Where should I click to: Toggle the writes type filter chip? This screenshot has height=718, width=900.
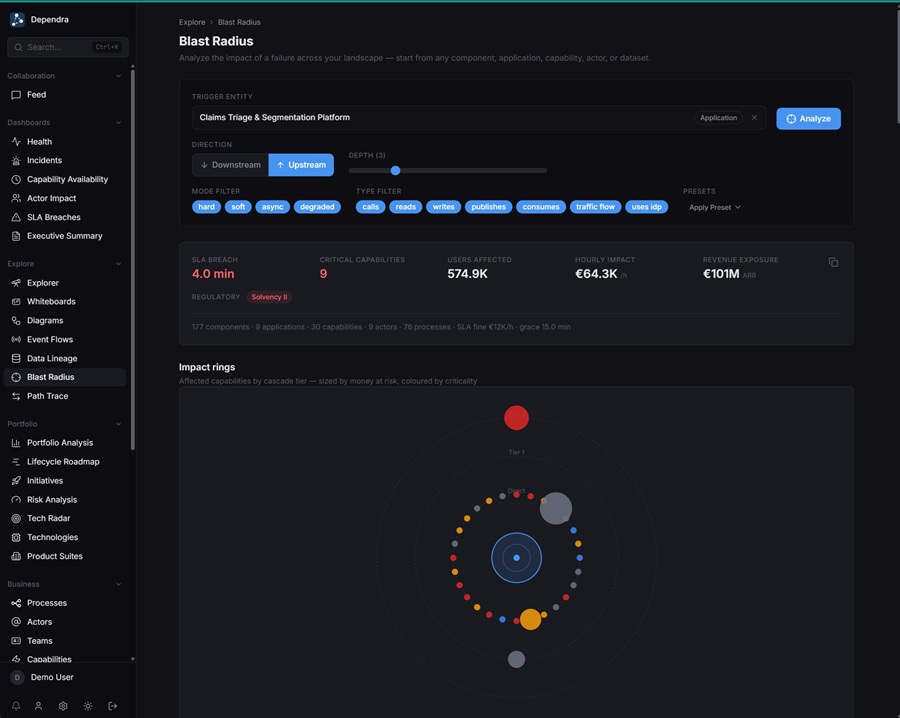443,207
